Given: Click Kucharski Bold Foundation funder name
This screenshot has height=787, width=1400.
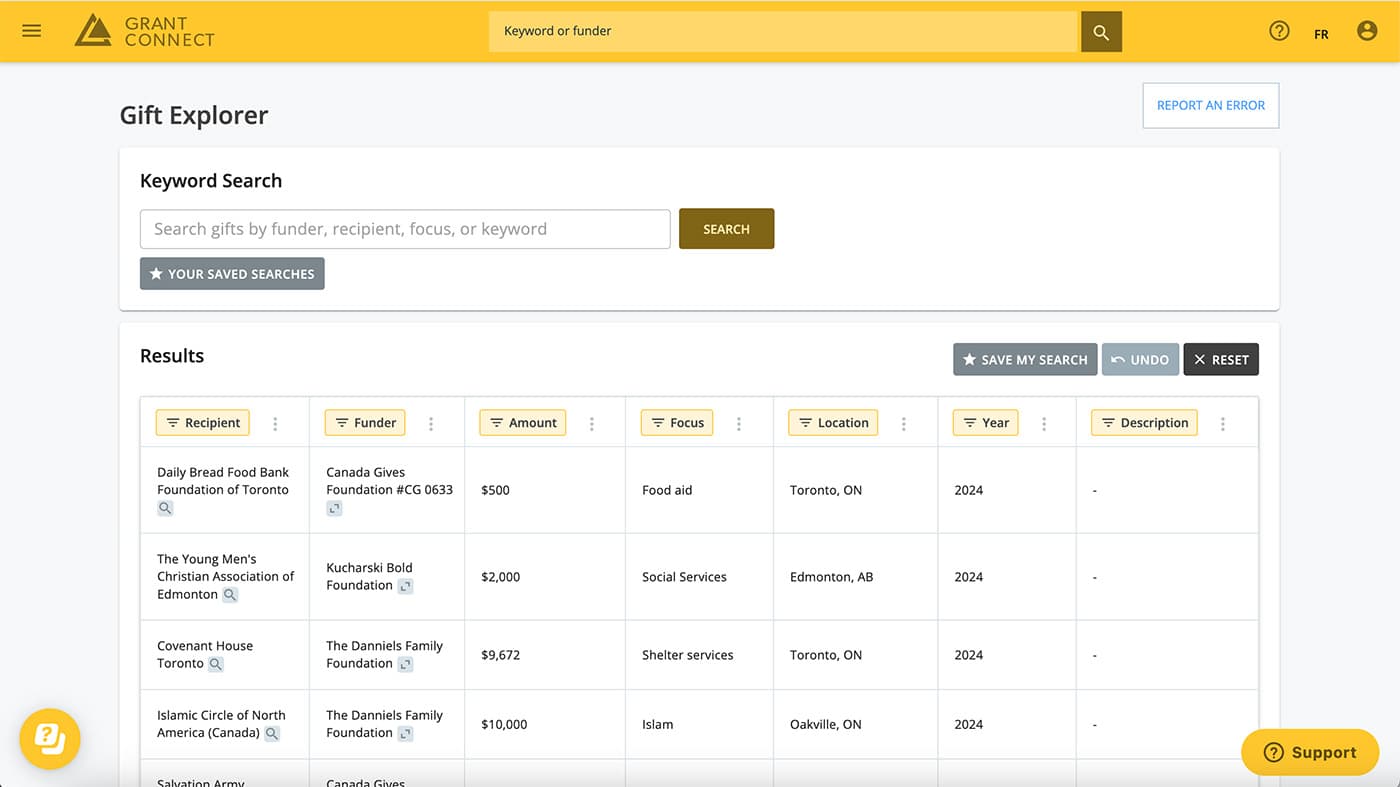Looking at the screenshot, I should [369, 576].
